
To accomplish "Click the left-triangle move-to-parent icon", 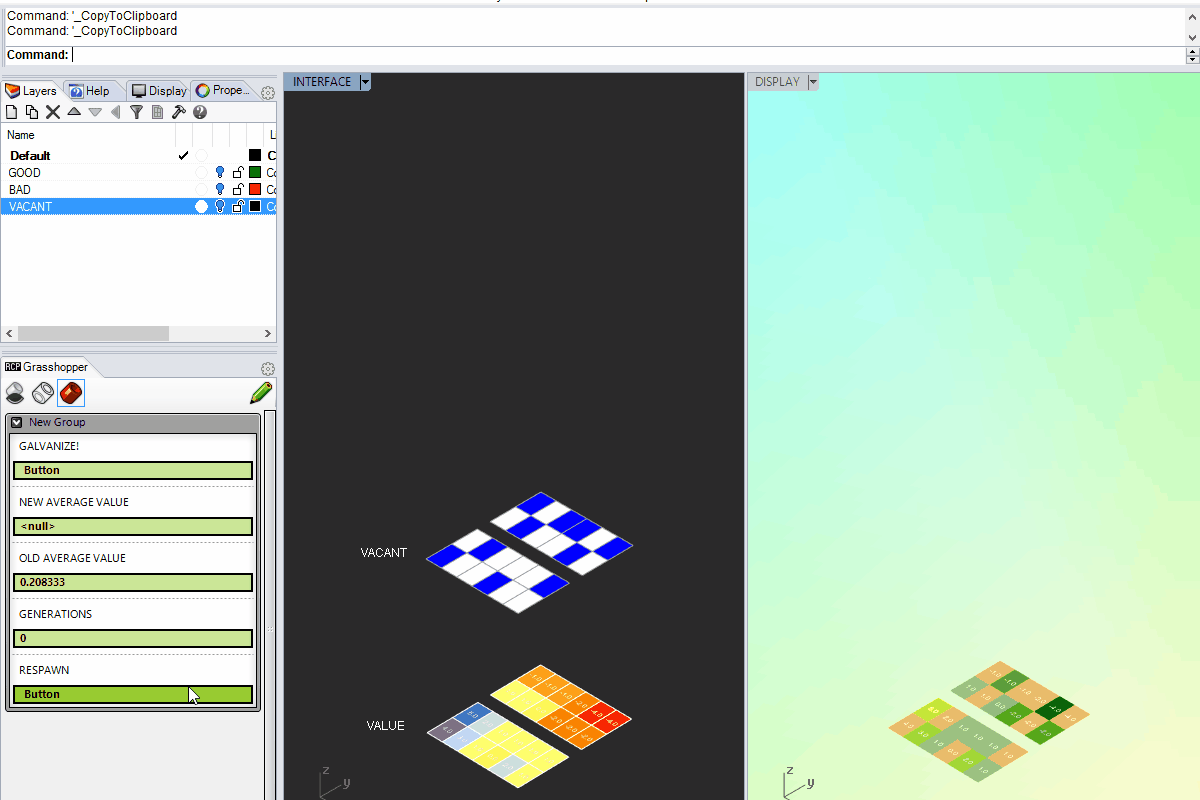I will coord(115,112).
